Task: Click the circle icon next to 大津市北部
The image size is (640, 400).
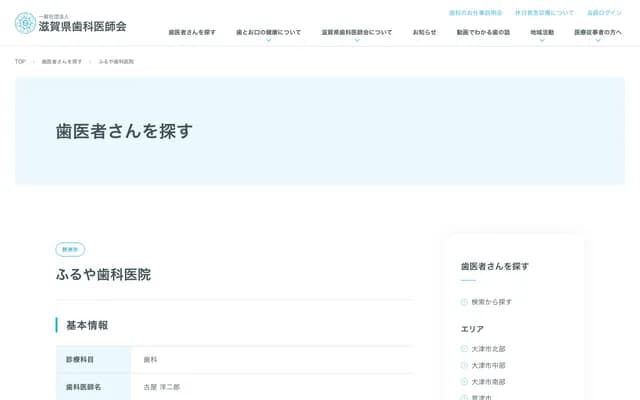Action: tap(464, 349)
